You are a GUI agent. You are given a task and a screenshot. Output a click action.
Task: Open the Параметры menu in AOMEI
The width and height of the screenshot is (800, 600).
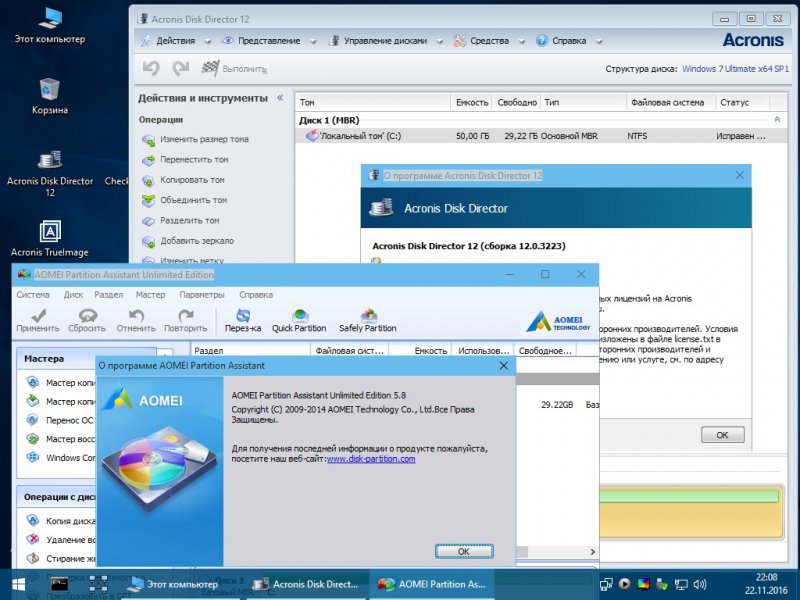click(x=202, y=295)
